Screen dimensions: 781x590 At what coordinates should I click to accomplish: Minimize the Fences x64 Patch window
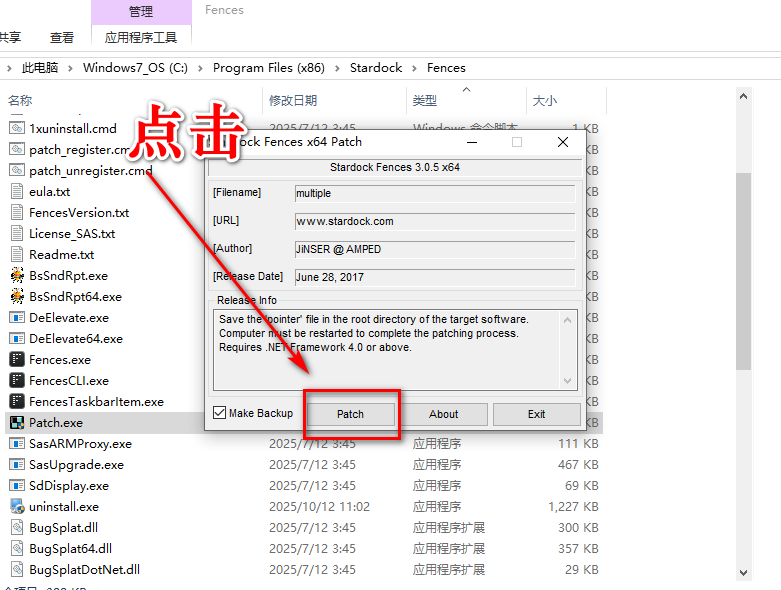pyautogui.click(x=472, y=142)
